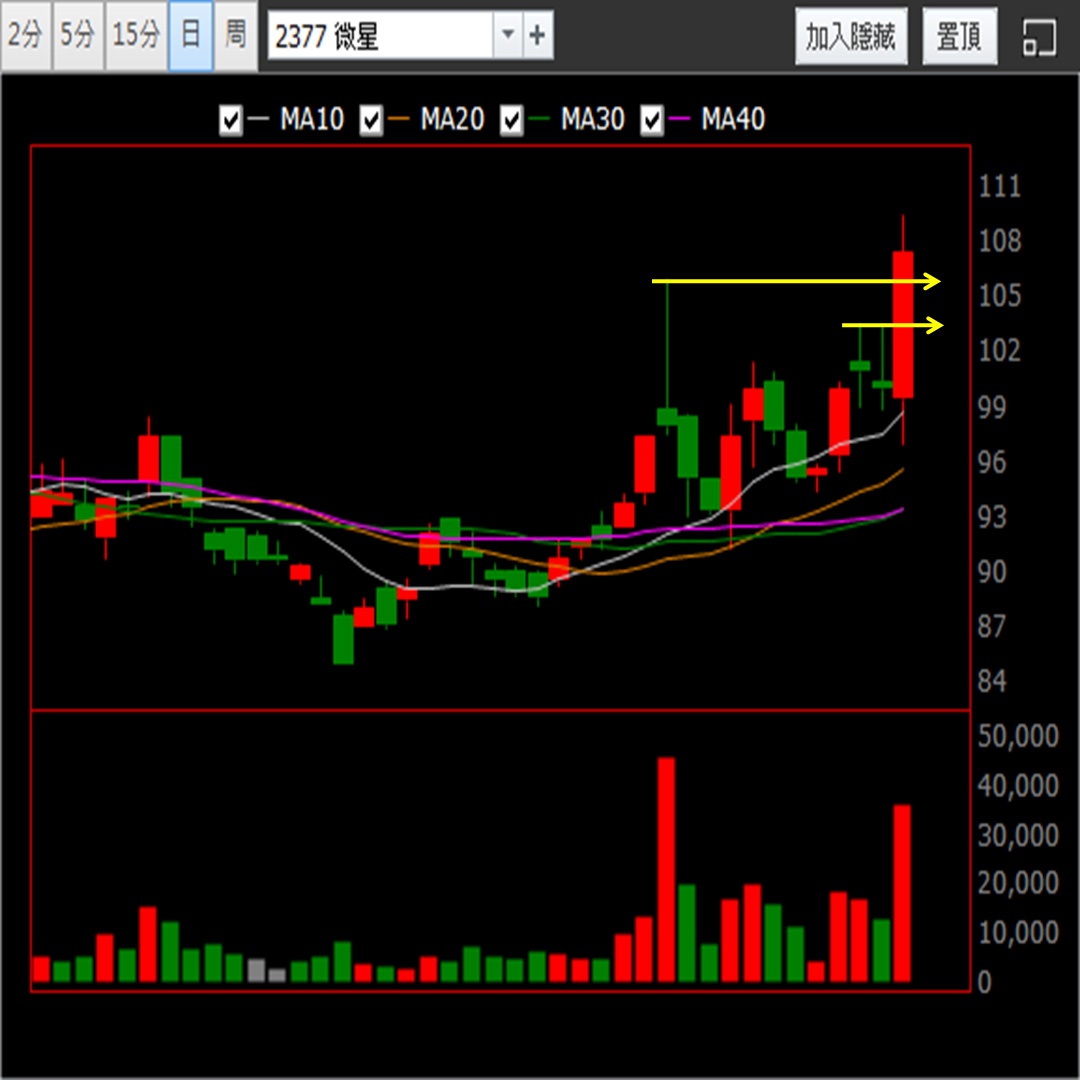Click the 20,000 volume axis label
1080x1080 pixels.
pos(1018,883)
